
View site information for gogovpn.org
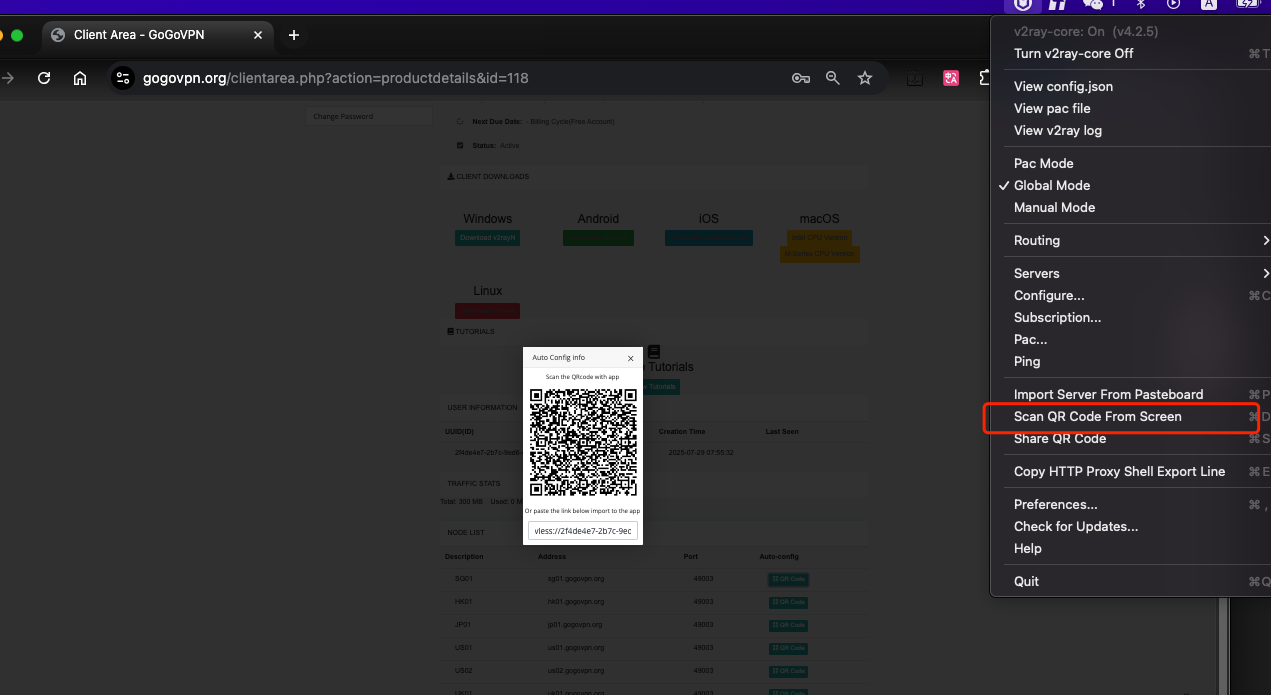tap(123, 78)
